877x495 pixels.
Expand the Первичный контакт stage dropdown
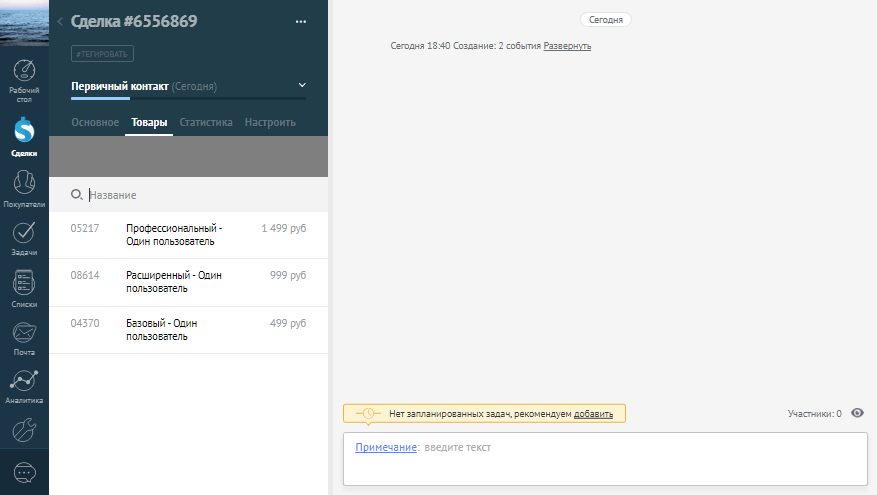302,86
